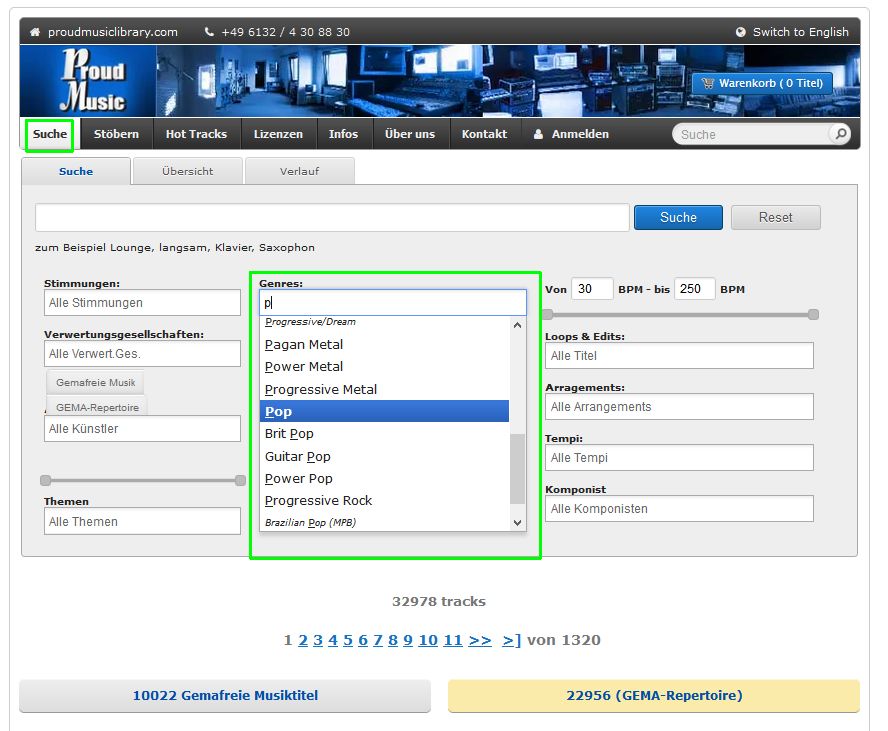Click the genre list scrollbar thumb

coord(517,469)
